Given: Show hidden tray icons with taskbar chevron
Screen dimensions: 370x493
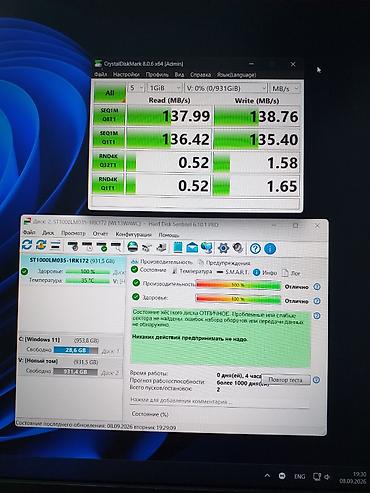Looking at the screenshot, I should [x=267, y=475].
